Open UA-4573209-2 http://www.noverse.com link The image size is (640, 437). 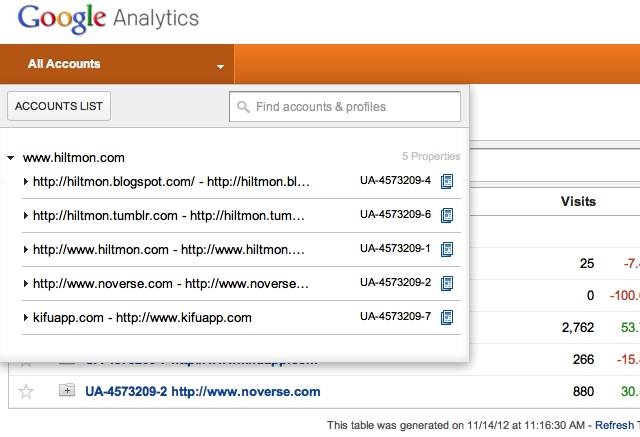click(202, 391)
